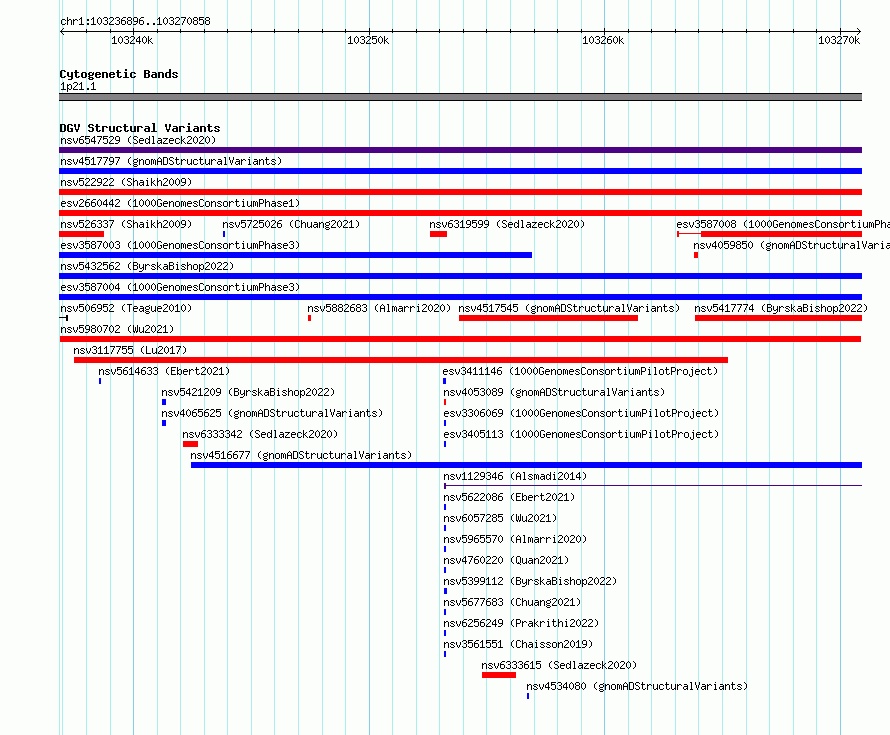Select the red nsv6333342 variant bar
This screenshot has width=890, height=735.
pos(190,444)
